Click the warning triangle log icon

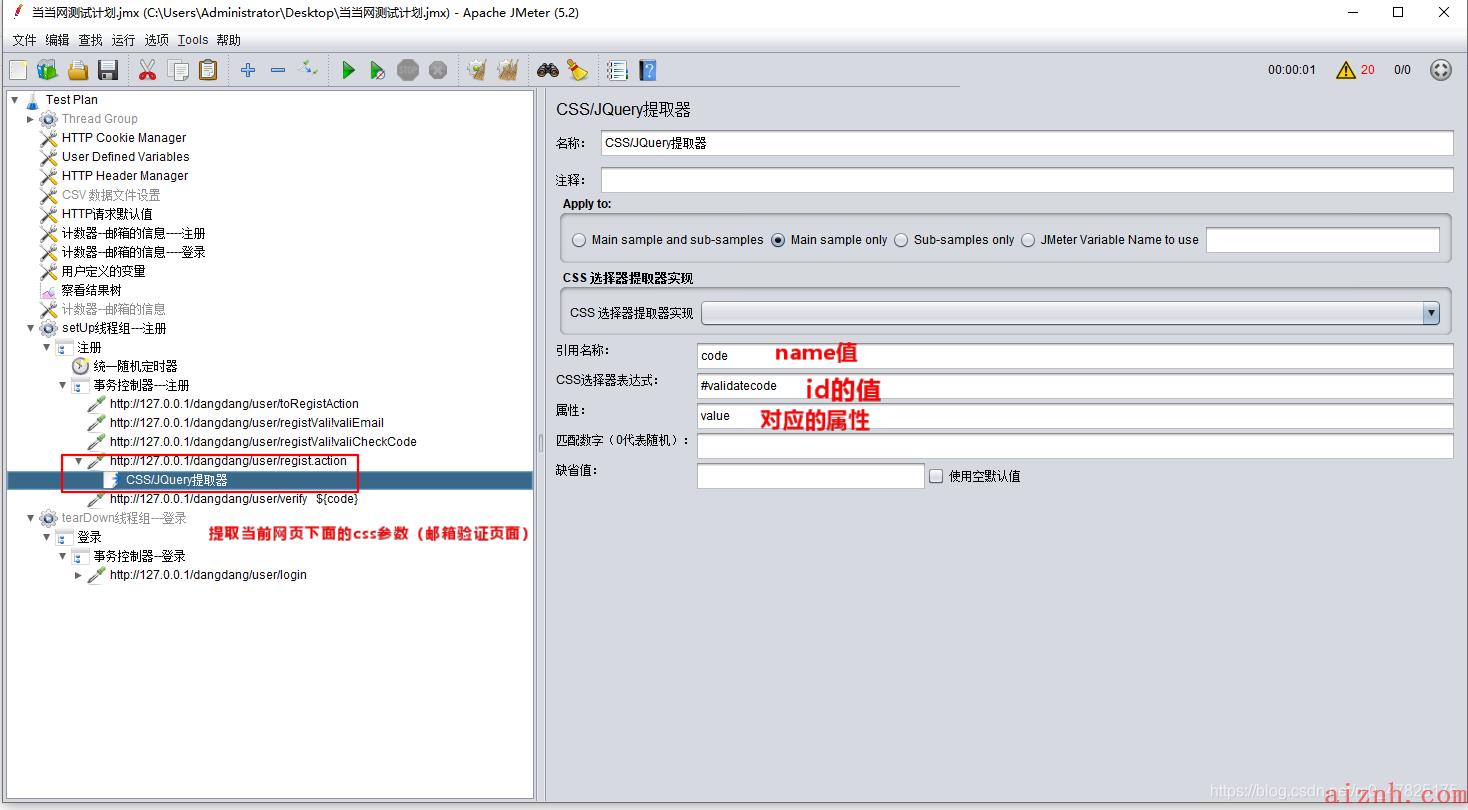(1346, 70)
